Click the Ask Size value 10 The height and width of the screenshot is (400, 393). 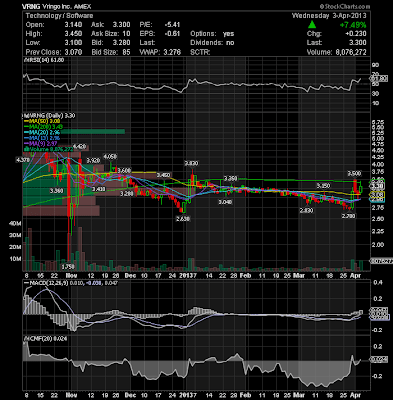126,34
